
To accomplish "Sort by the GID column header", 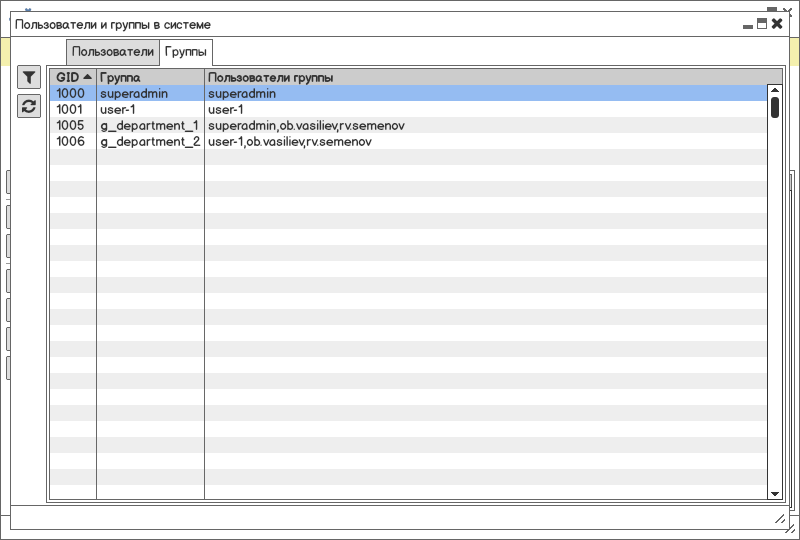I will [73, 78].
